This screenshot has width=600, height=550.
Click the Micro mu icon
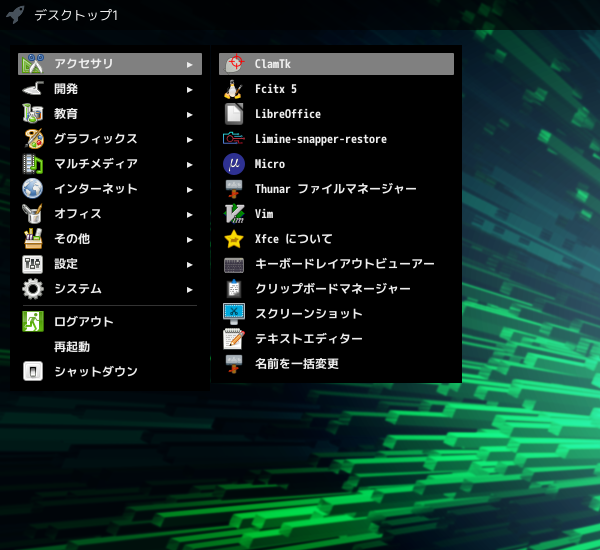(234, 164)
